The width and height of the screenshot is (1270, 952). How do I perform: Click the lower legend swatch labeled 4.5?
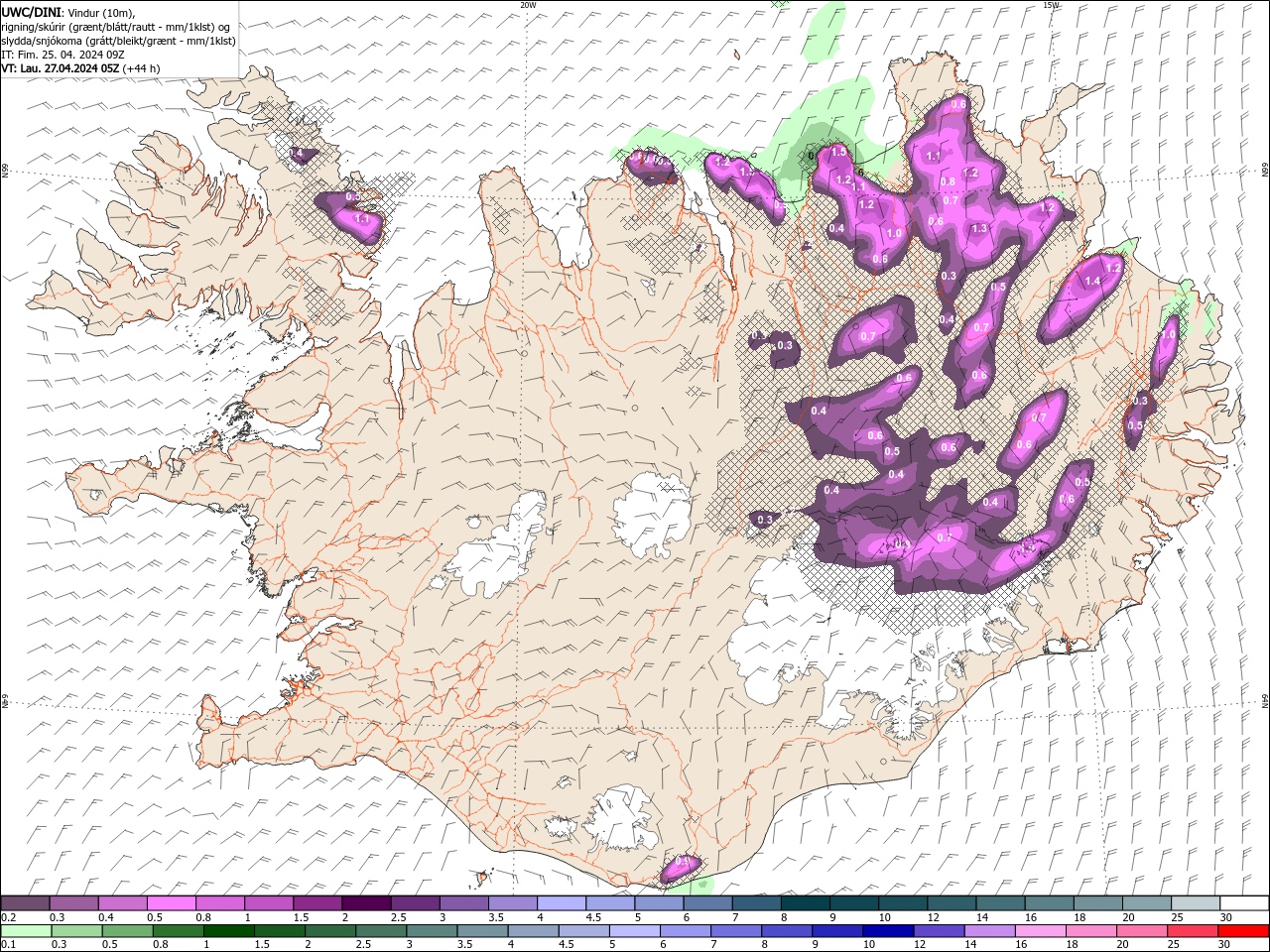click(583, 931)
